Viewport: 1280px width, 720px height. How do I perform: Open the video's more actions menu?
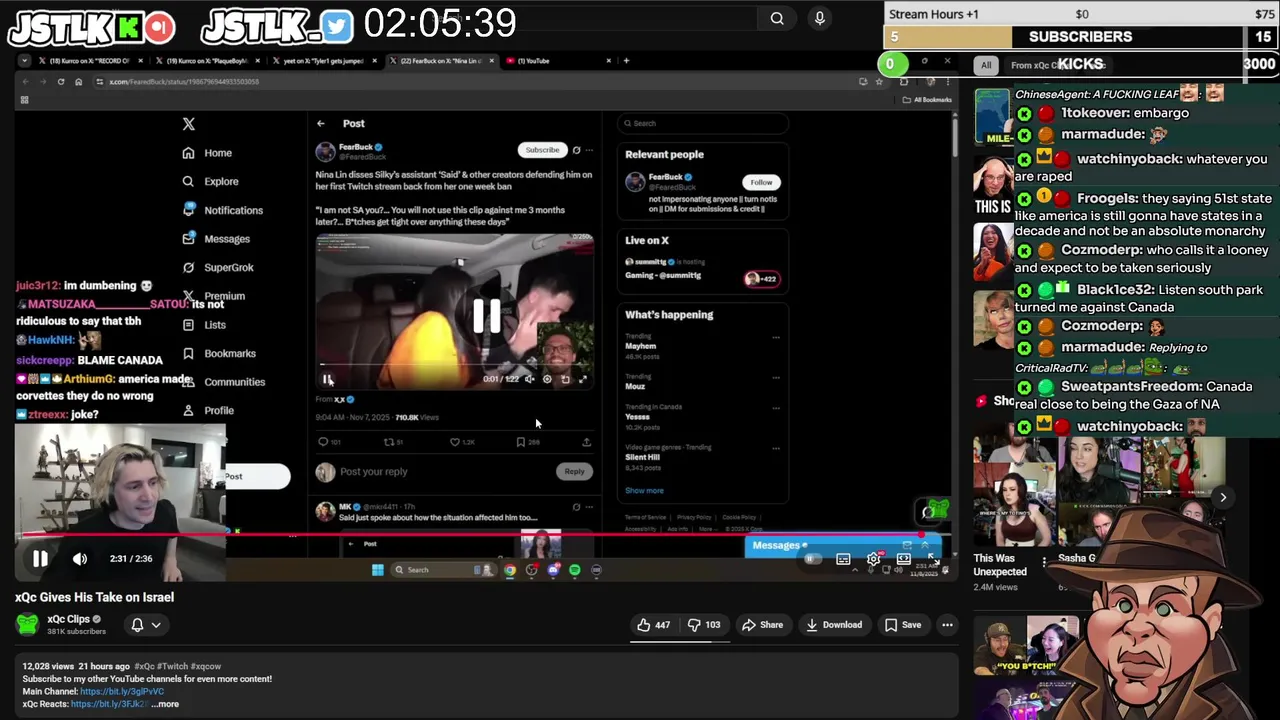click(947, 625)
